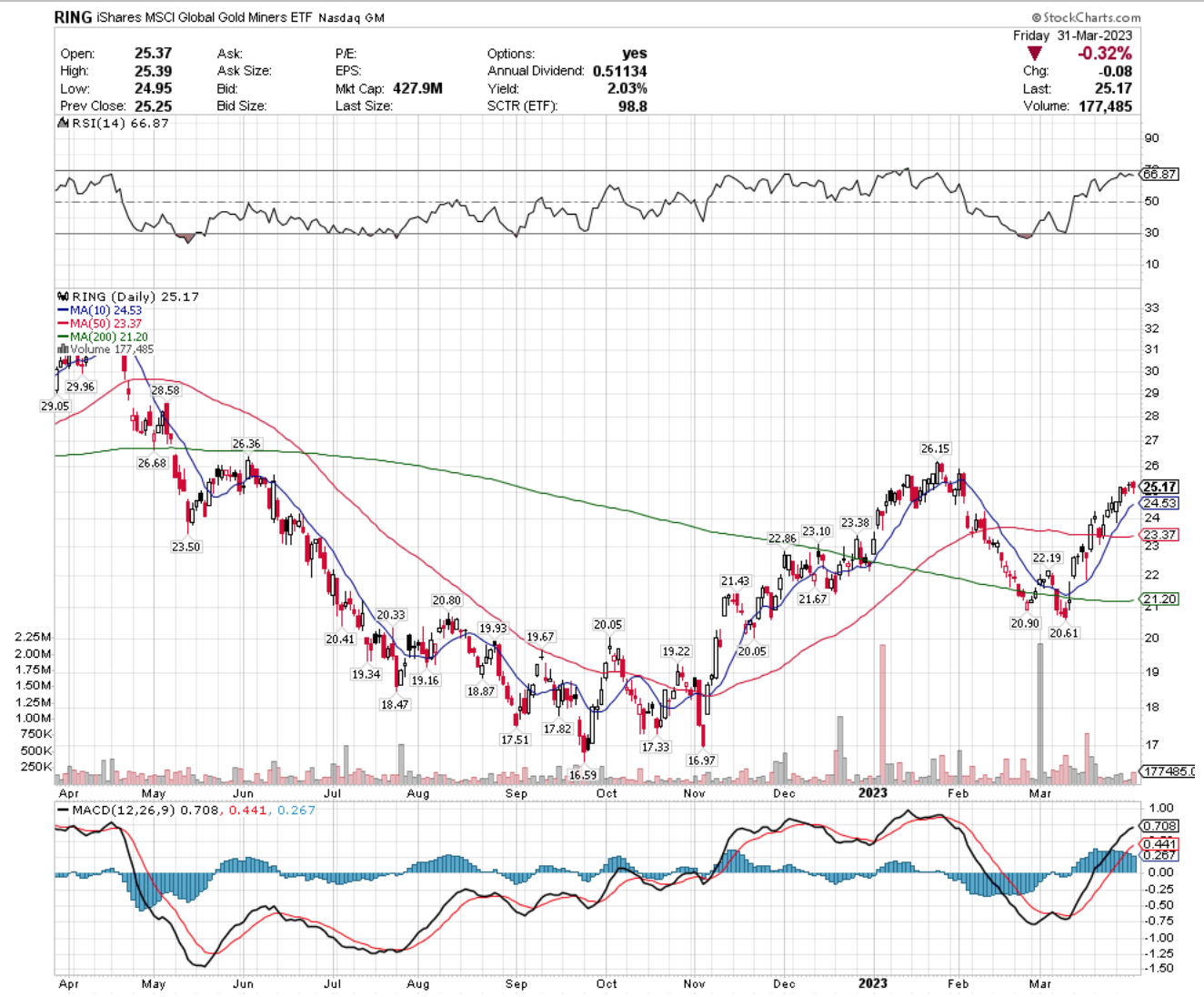Click the Chg value -0.08
This screenshot has height=997, width=1204.
click(x=1116, y=71)
